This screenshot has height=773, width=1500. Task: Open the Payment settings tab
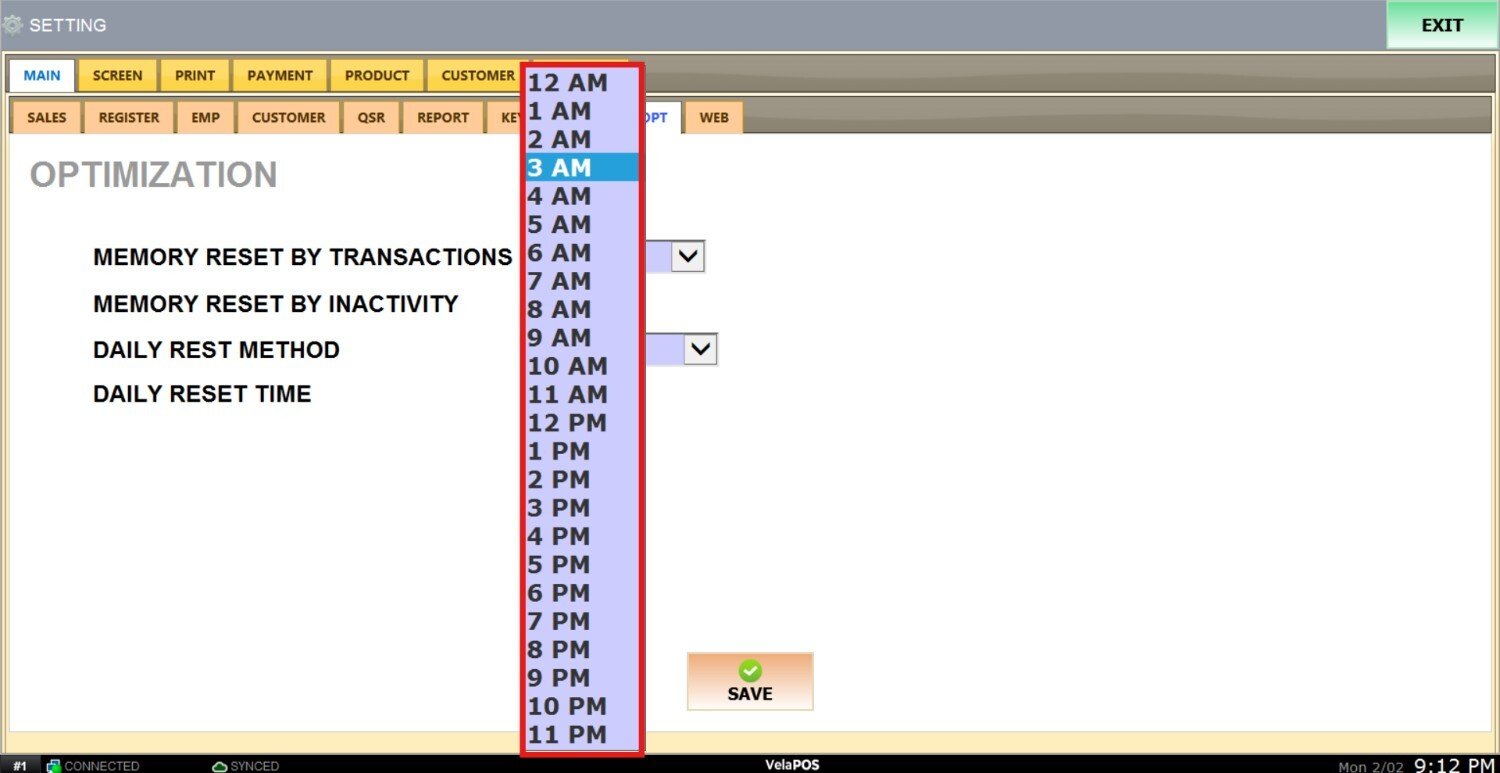(280, 76)
